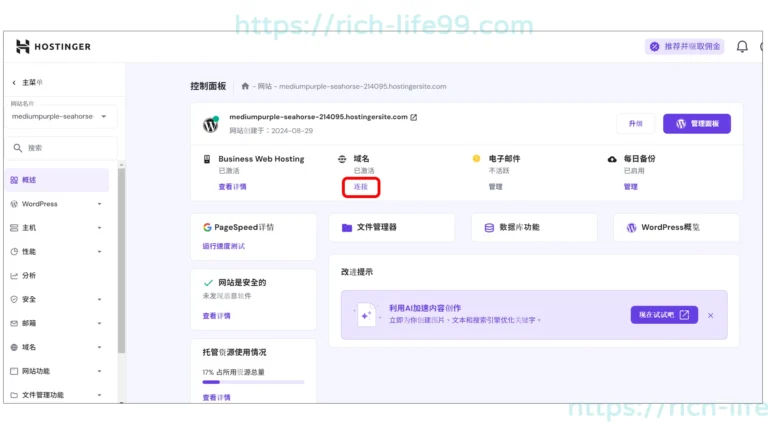The width and height of the screenshot is (768, 432).
Task: Click the 安全 sidebar shield icon
Action: pyautogui.click(x=14, y=299)
